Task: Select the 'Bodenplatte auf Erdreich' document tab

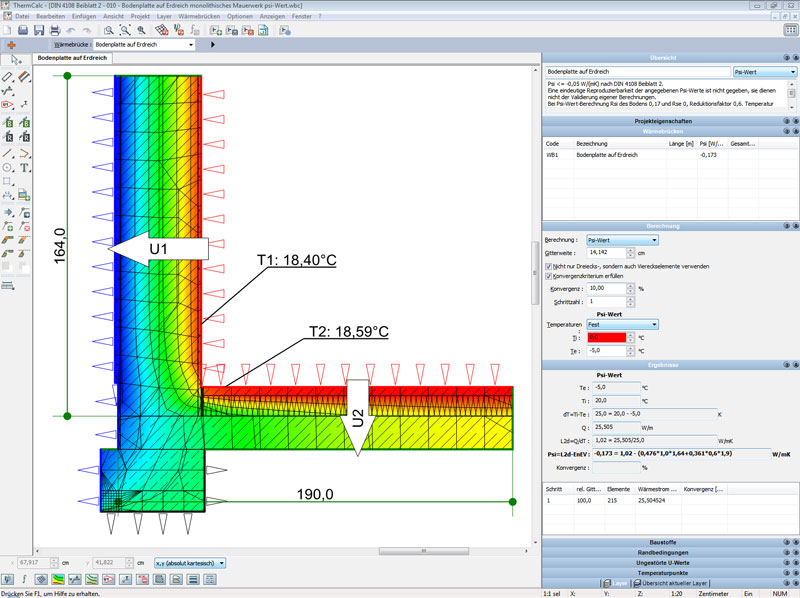Action: (72, 58)
